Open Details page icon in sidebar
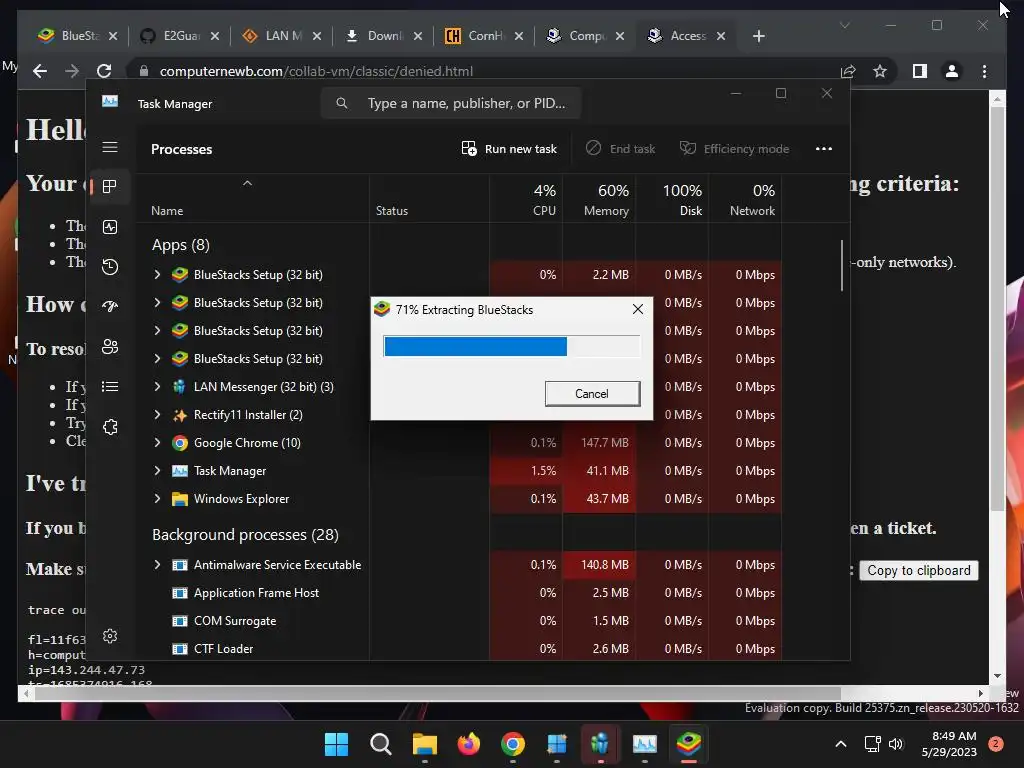 110,387
